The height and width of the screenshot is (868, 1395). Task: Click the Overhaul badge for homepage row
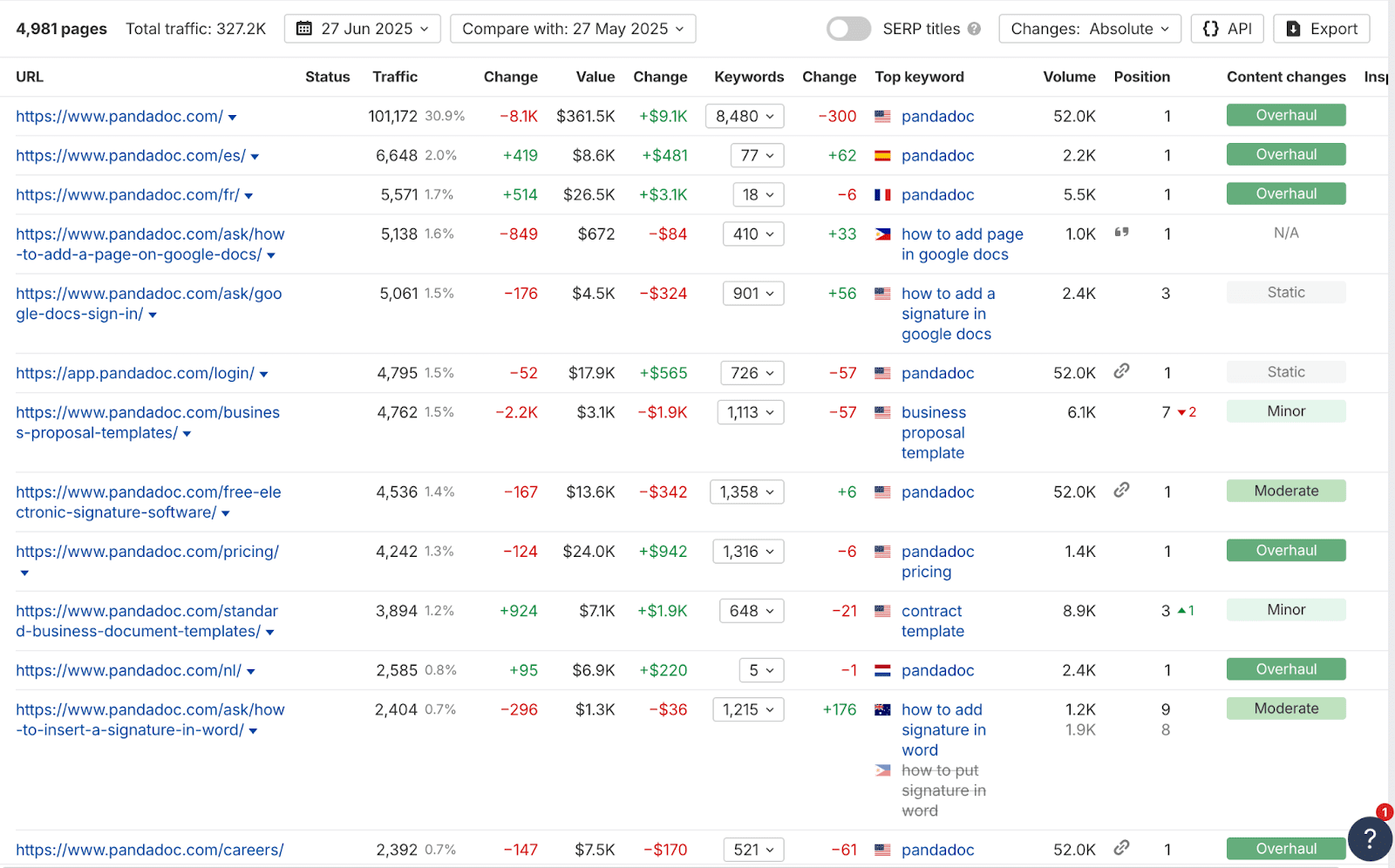click(1286, 115)
